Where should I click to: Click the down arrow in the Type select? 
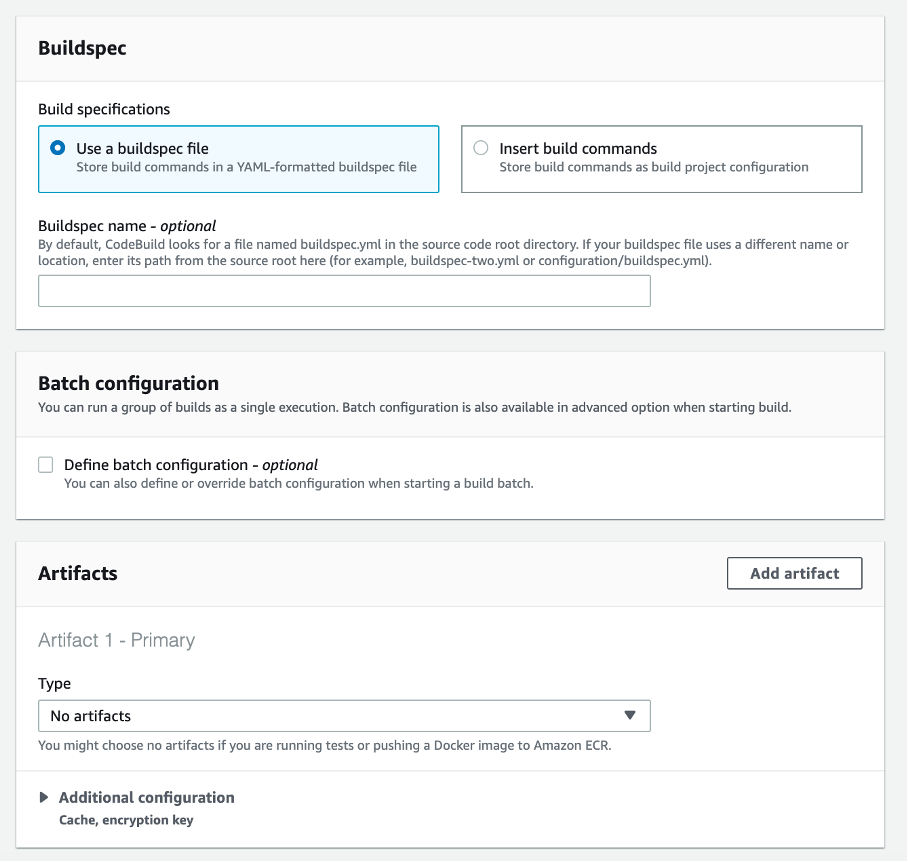[630, 716]
